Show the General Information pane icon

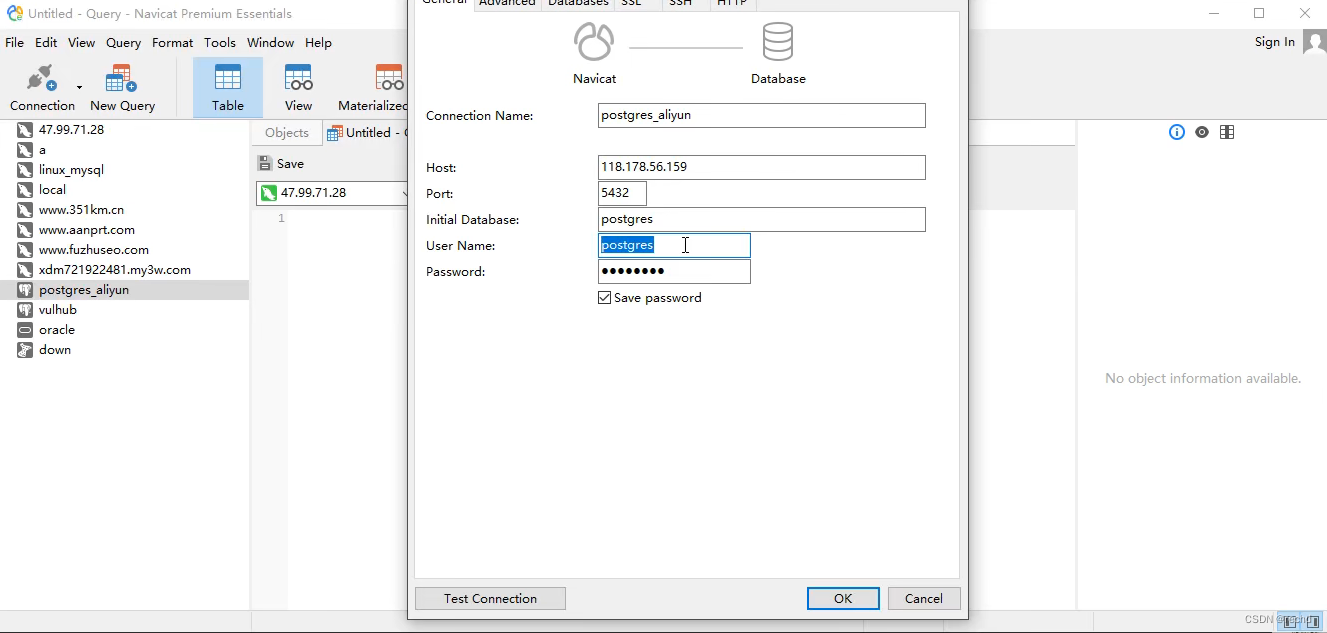1177,132
